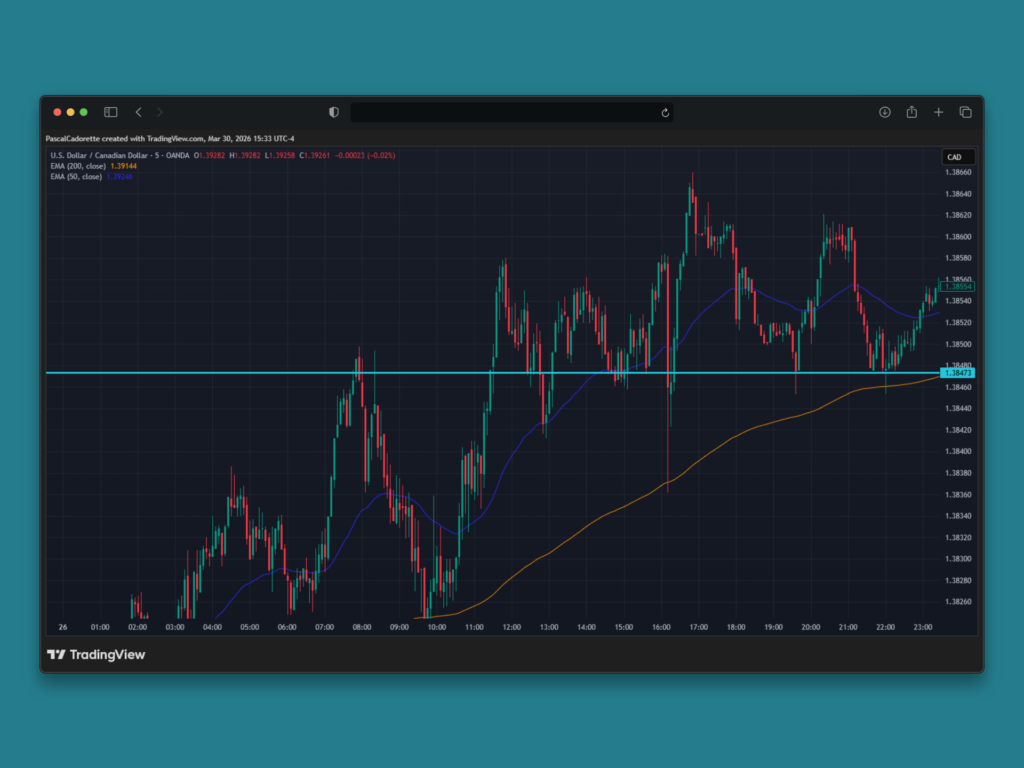Show the tab overview icon
This screenshot has width=1024, height=768.
click(965, 112)
